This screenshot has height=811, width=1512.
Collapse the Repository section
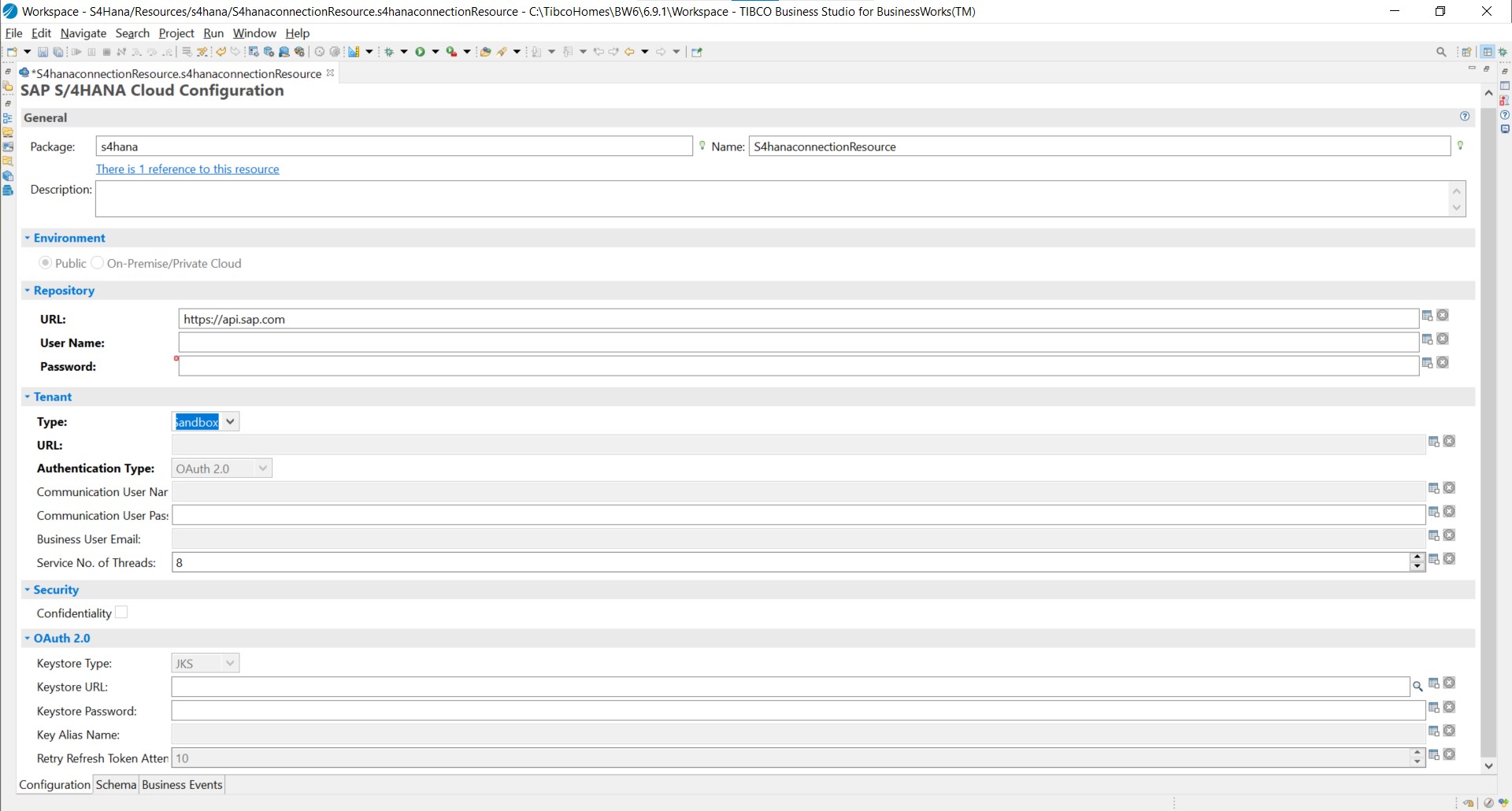tap(28, 291)
